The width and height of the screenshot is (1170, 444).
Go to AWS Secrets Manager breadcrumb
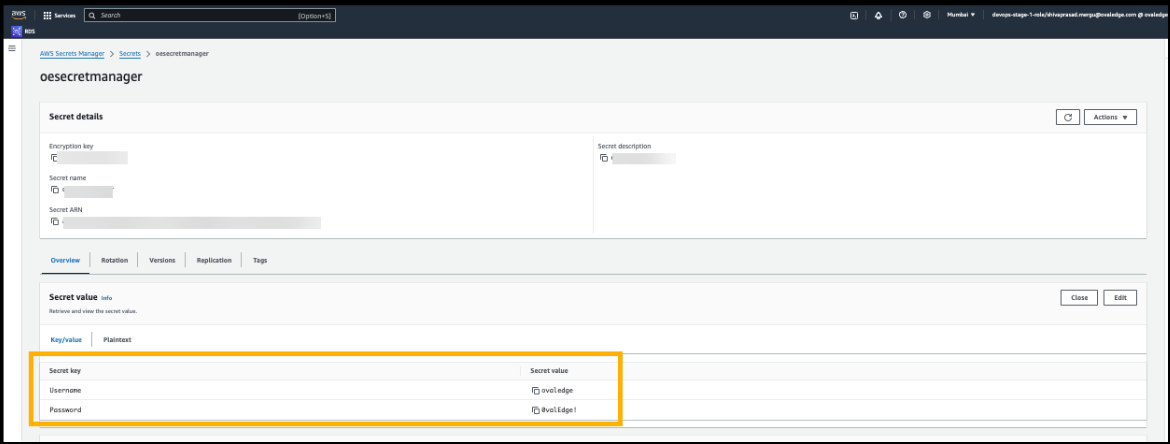(x=72, y=54)
